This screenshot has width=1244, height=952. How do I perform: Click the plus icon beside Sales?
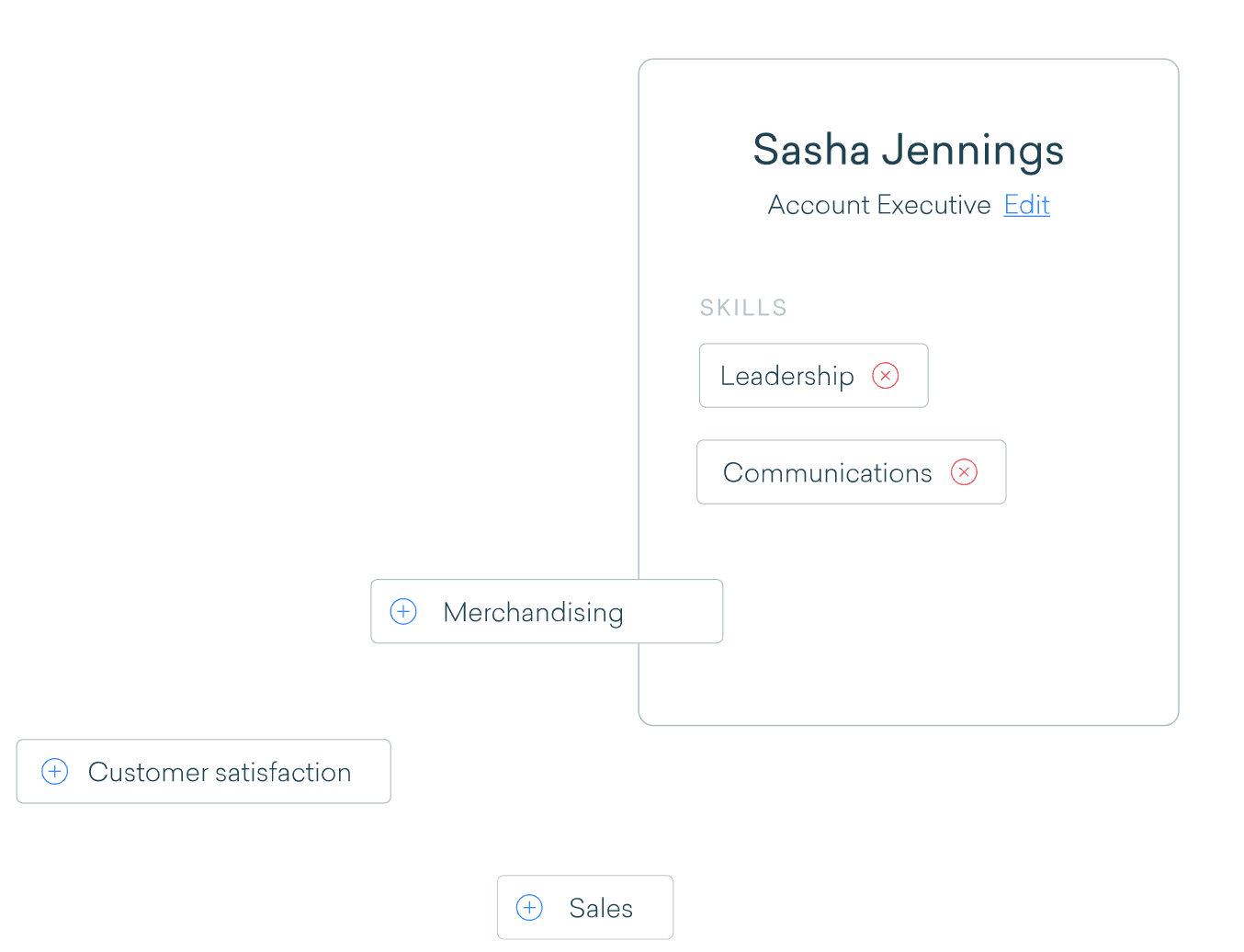(x=529, y=908)
